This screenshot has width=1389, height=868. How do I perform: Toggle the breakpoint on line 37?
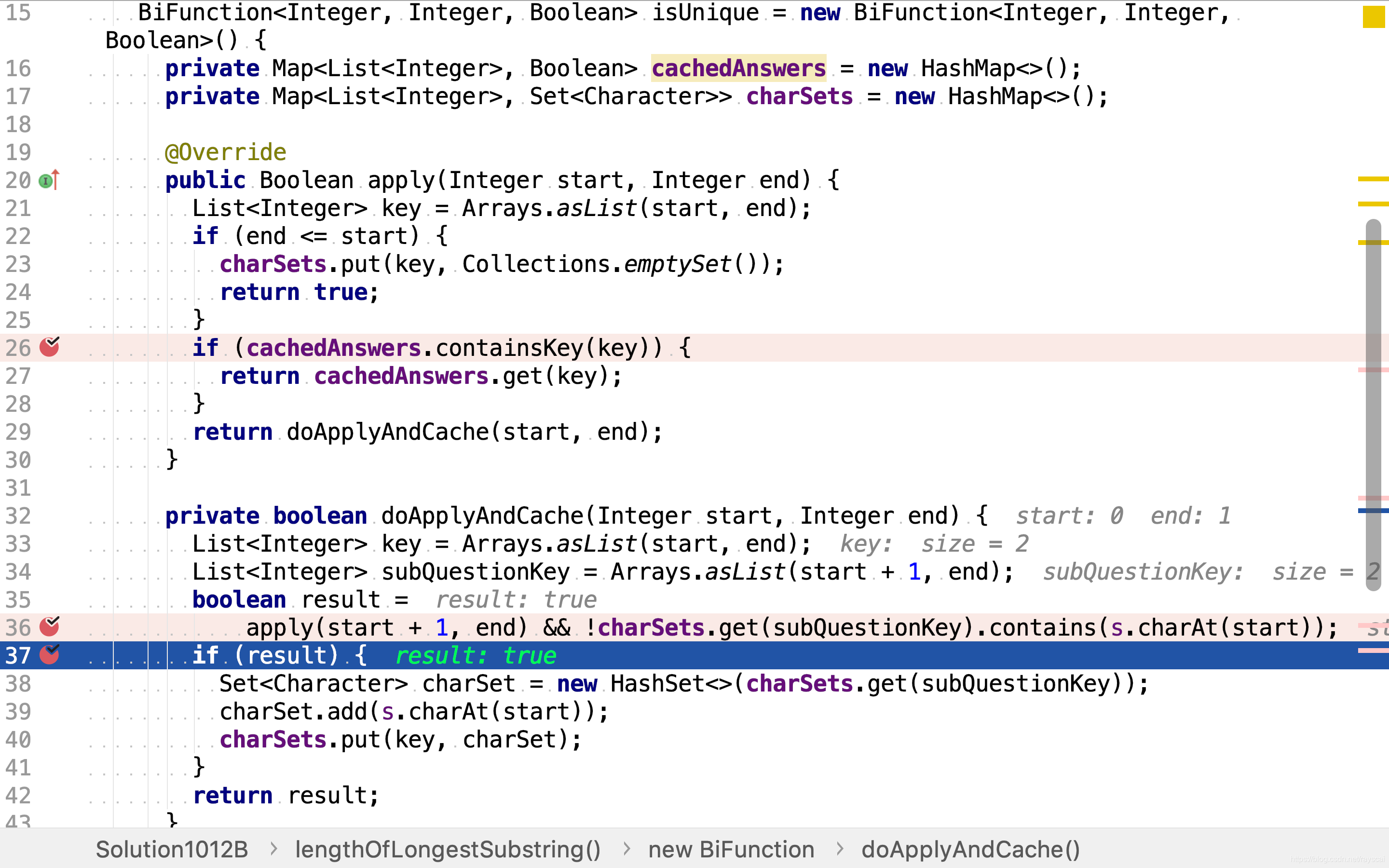pyautogui.click(x=49, y=654)
